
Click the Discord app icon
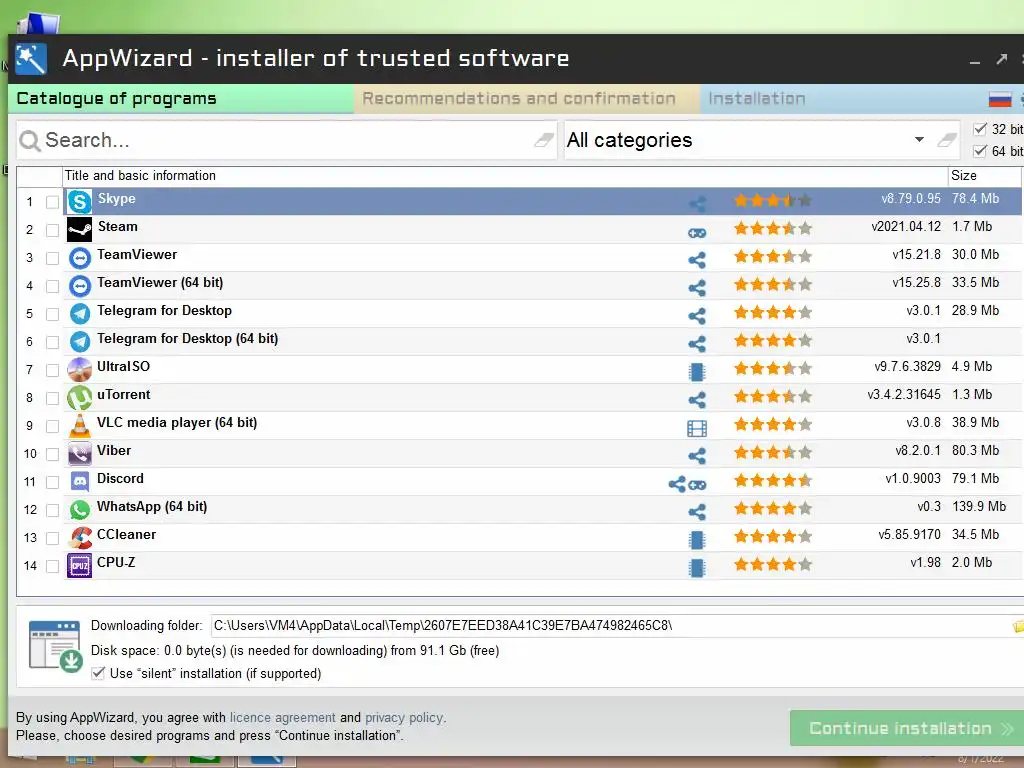pos(80,482)
